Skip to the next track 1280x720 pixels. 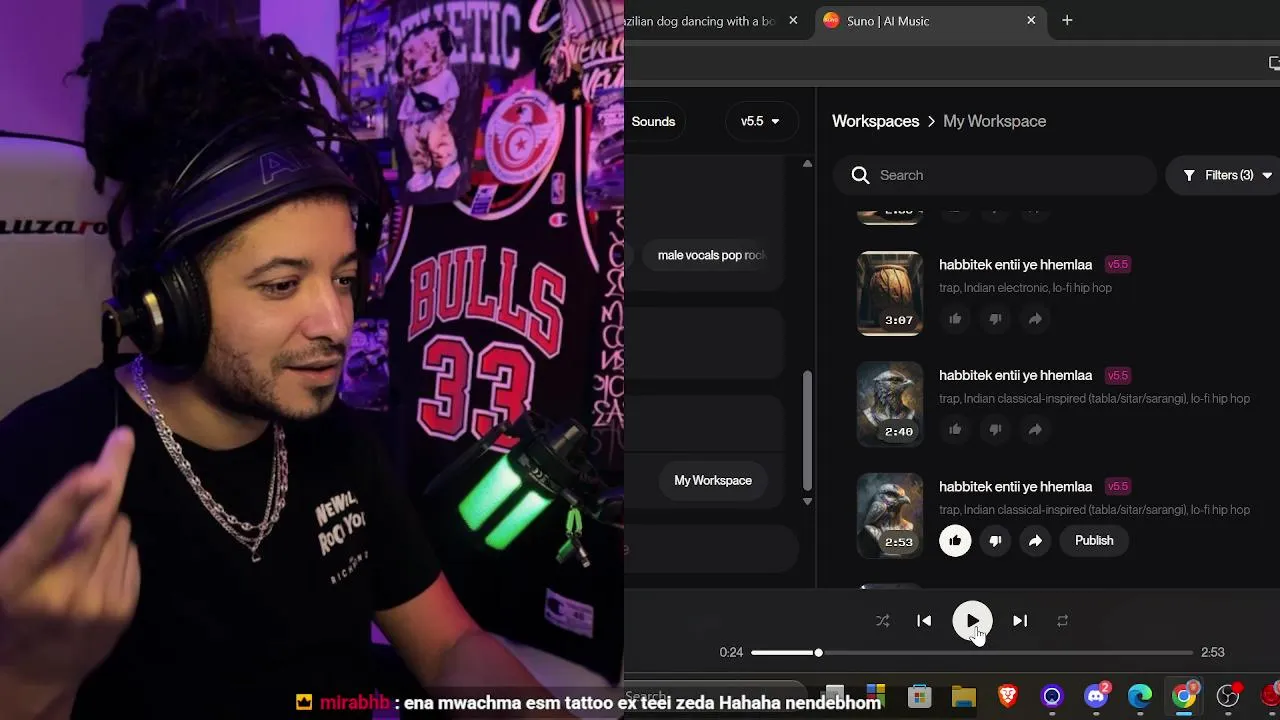coord(1020,621)
